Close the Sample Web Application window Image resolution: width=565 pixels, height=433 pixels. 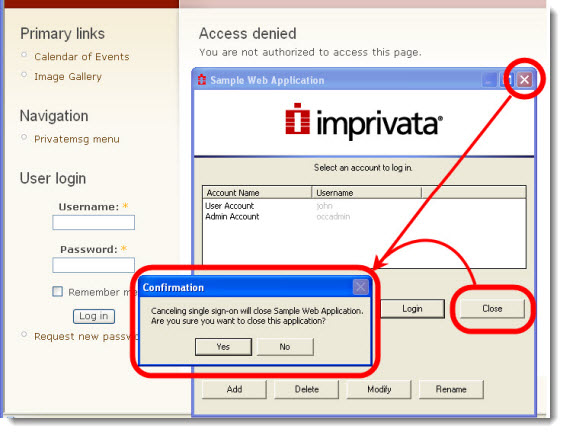coord(524,80)
